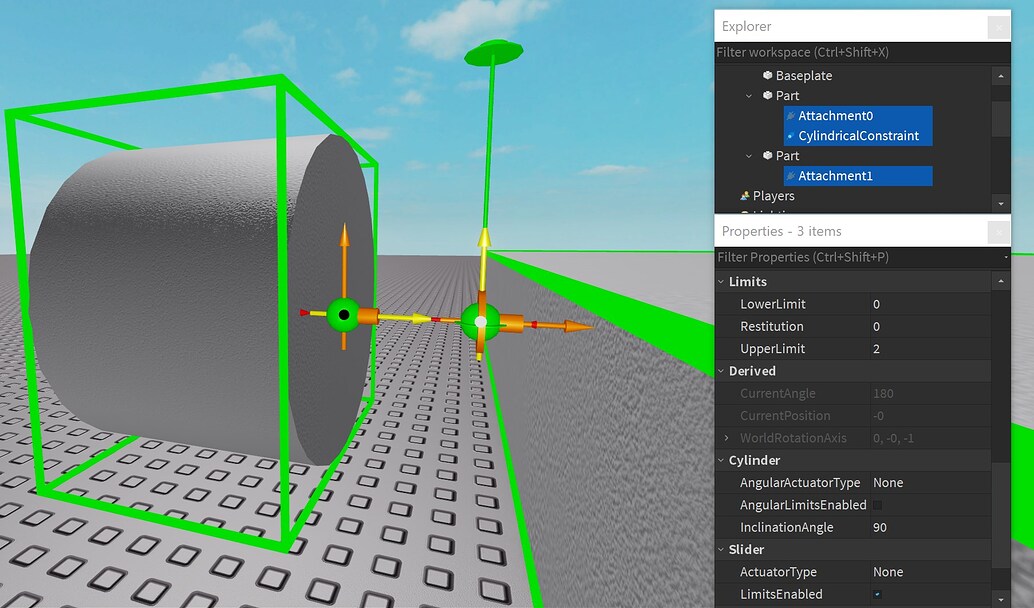The image size is (1034, 608).
Task: Close the Explorer panel
Action: [998, 28]
